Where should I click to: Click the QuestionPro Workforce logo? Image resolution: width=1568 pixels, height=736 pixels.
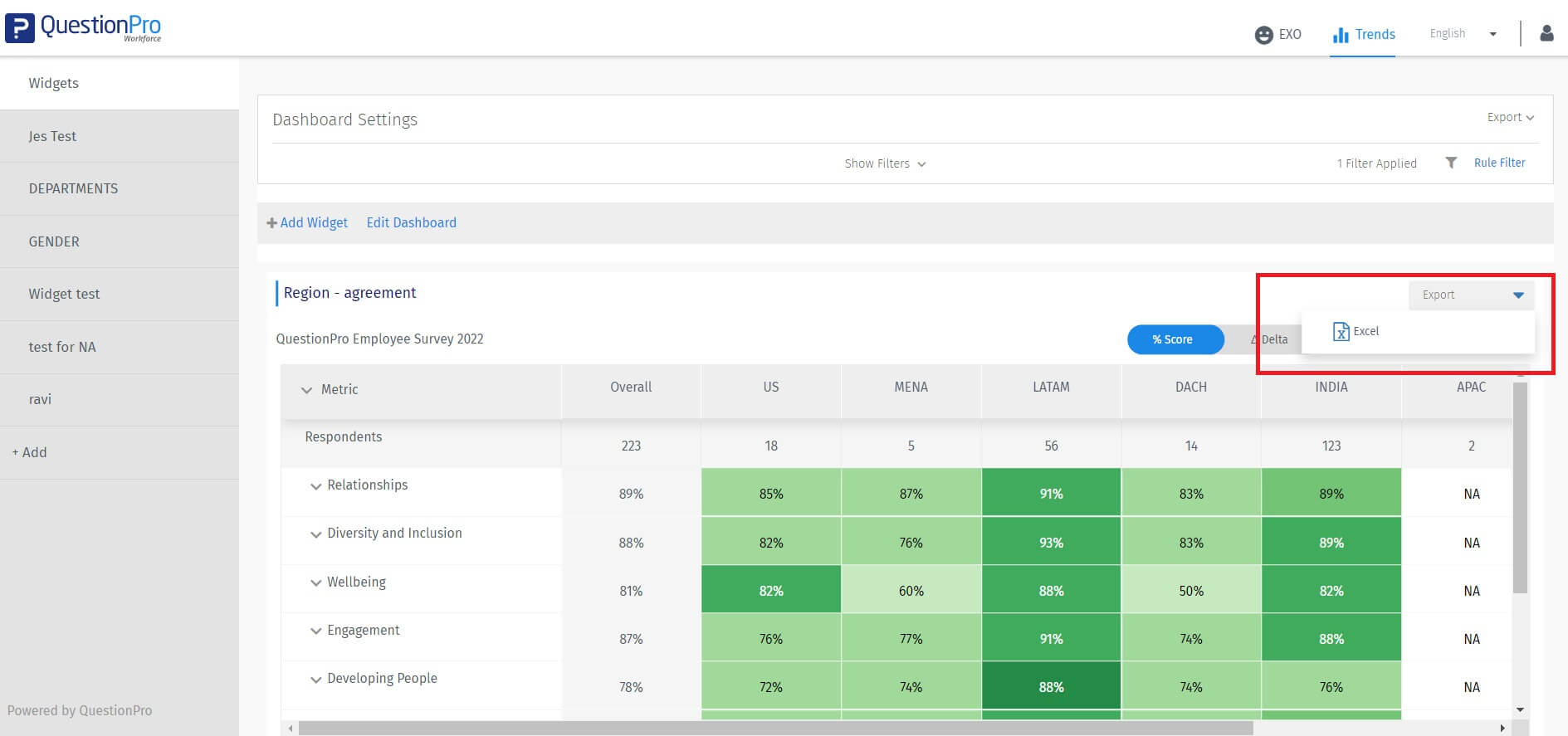click(83, 28)
